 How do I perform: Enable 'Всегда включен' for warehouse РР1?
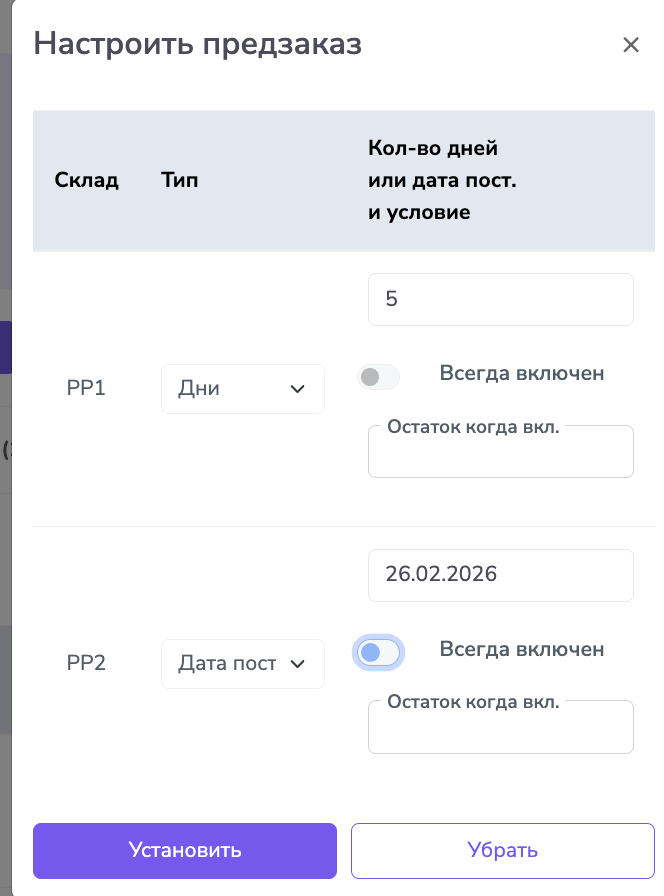(x=378, y=377)
